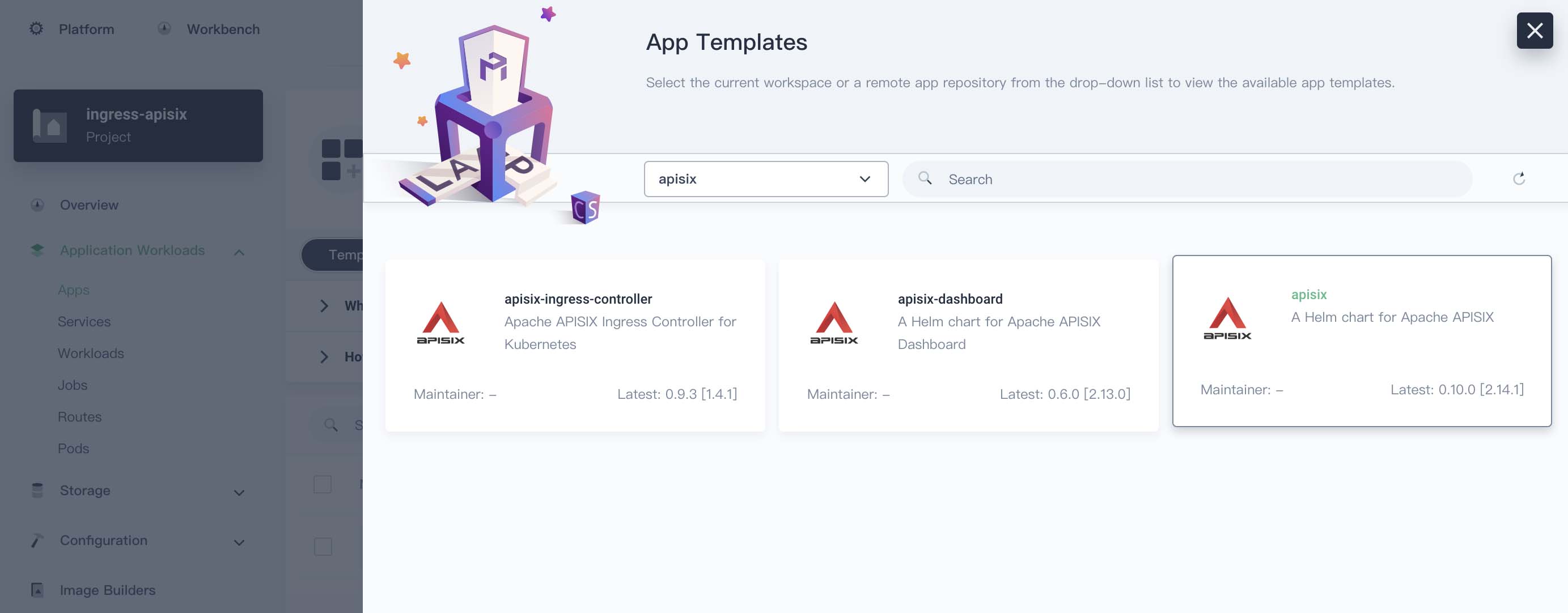The width and height of the screenshot is (1568, 613).
Task: Click the Application Workloads layers icon
Action: point(37,250)
